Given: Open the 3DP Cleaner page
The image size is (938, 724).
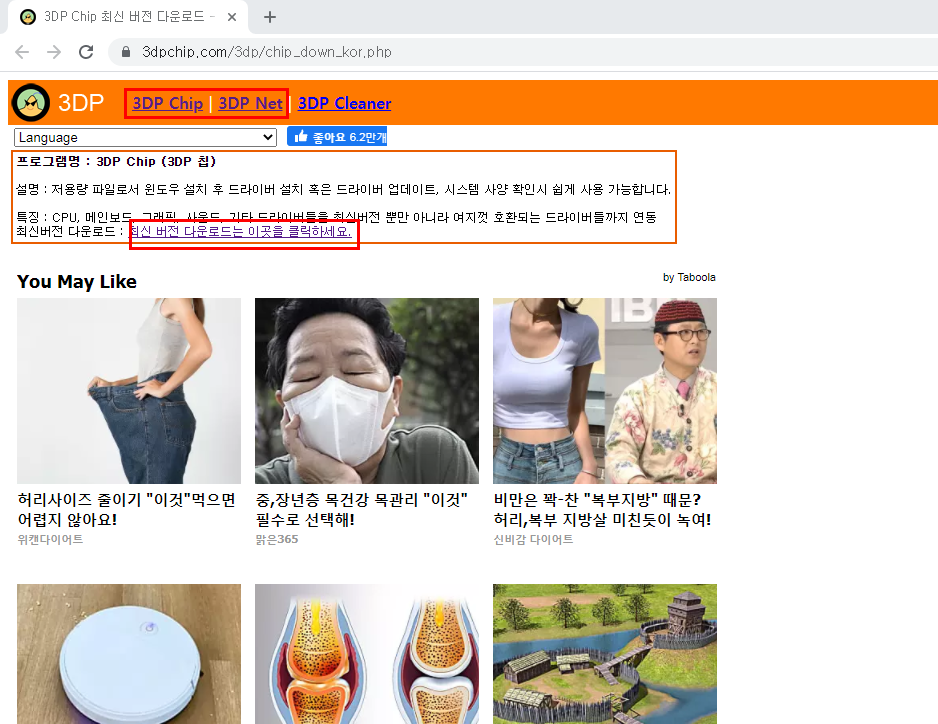Looking at the screenshot, I should coord(344,102).
